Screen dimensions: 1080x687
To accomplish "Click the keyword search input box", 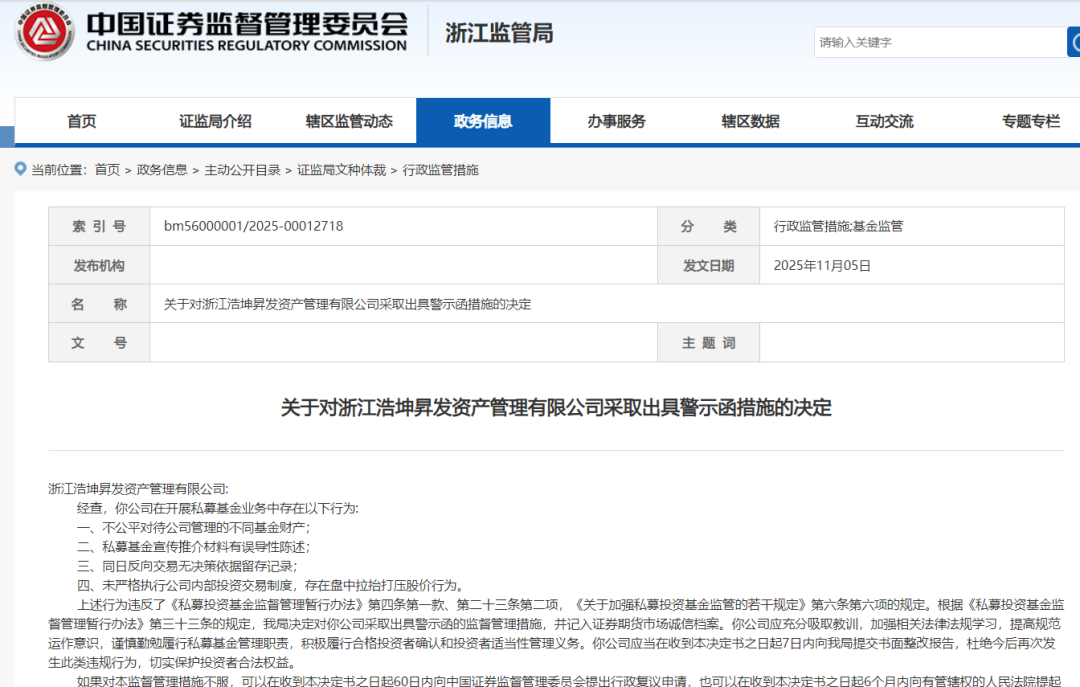I will point(930,42).
